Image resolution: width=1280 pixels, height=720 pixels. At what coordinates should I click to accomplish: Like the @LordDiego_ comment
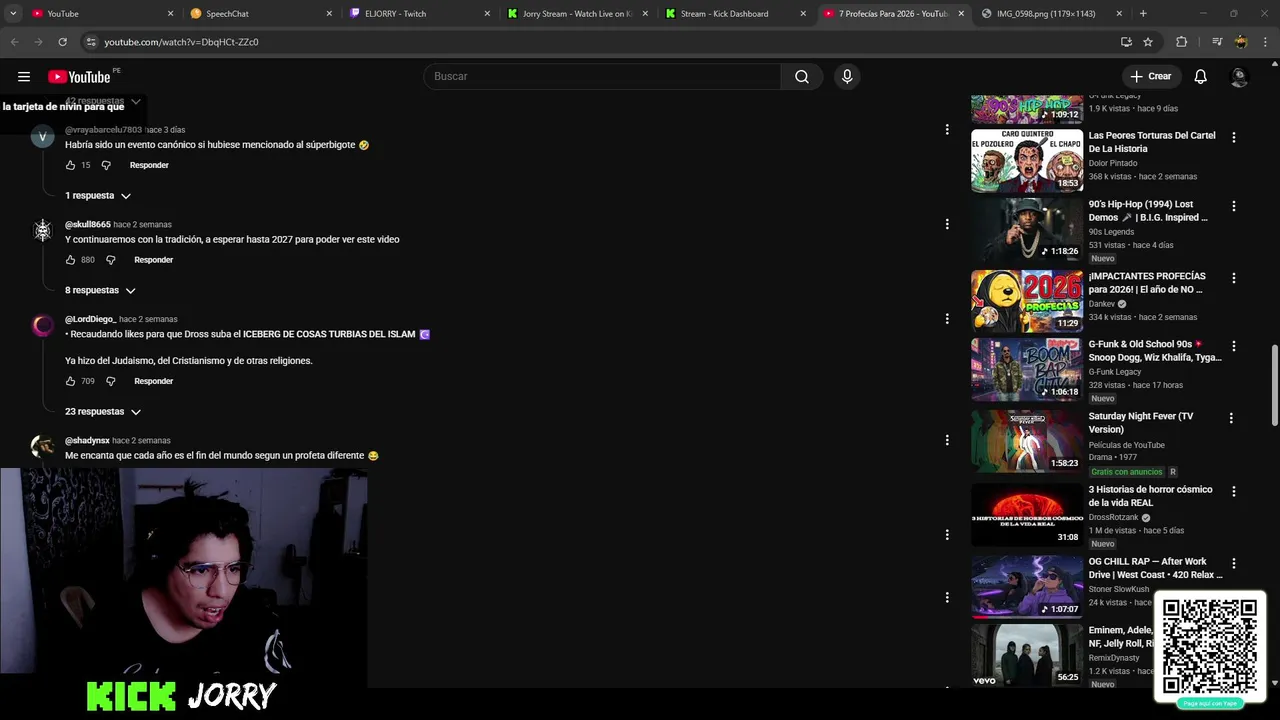click(x=70, y=381)
